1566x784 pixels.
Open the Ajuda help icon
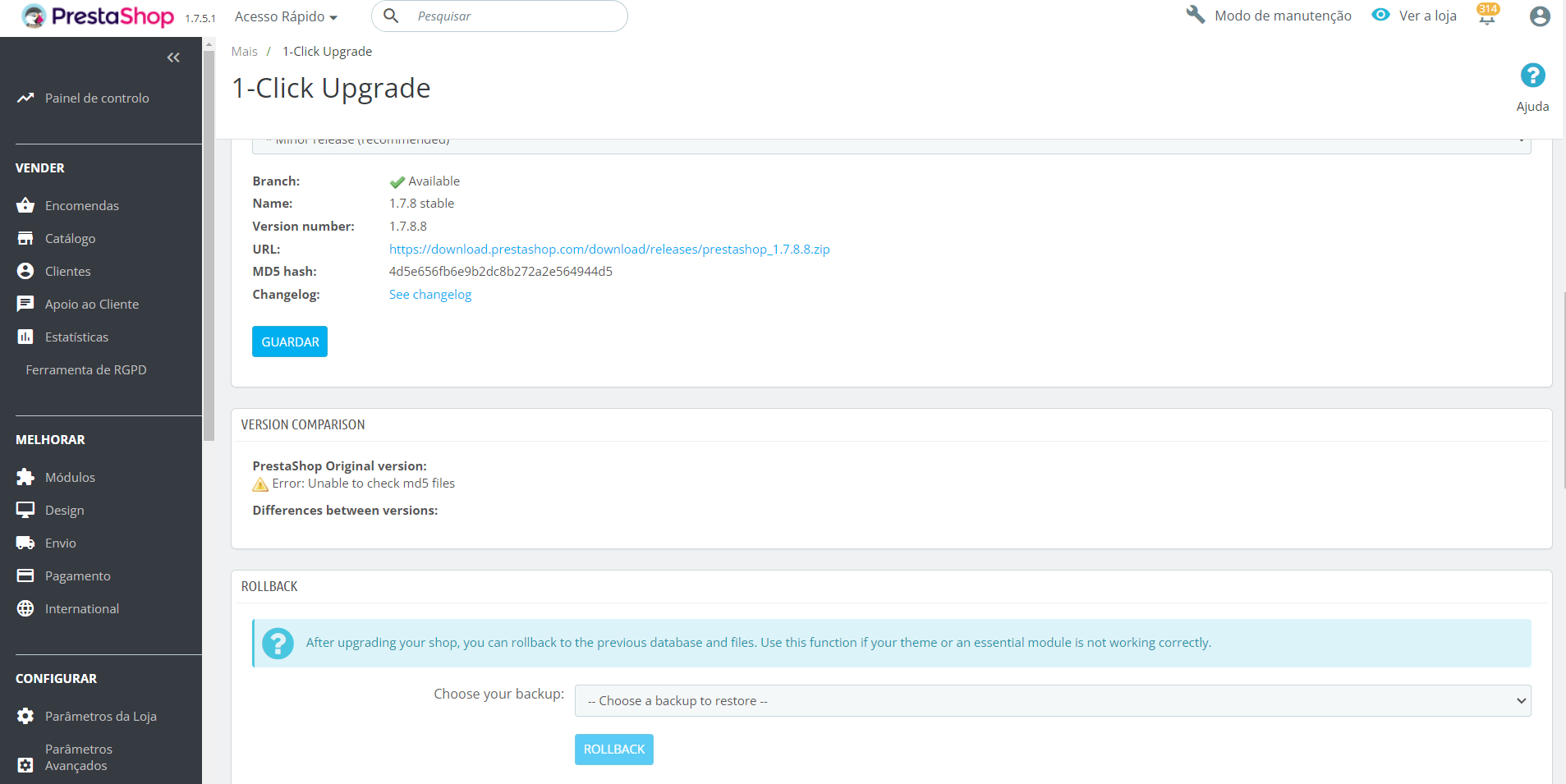point(1532,75)
